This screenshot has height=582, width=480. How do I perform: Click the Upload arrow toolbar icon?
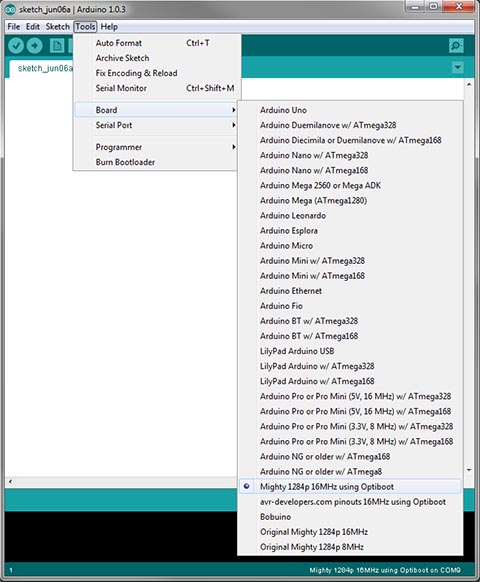click(35, 46)
